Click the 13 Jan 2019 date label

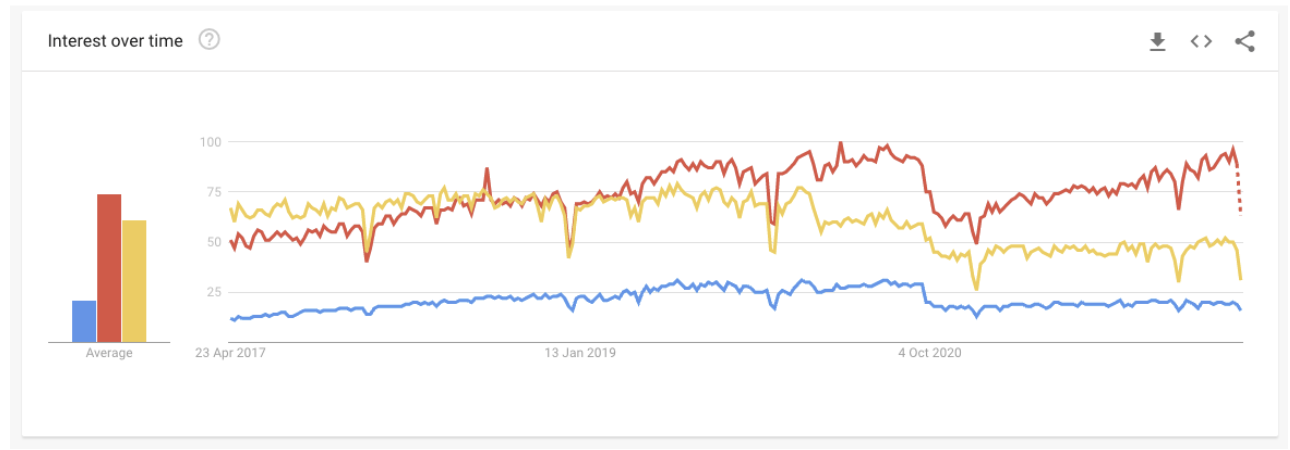click(x=580, y=353)
